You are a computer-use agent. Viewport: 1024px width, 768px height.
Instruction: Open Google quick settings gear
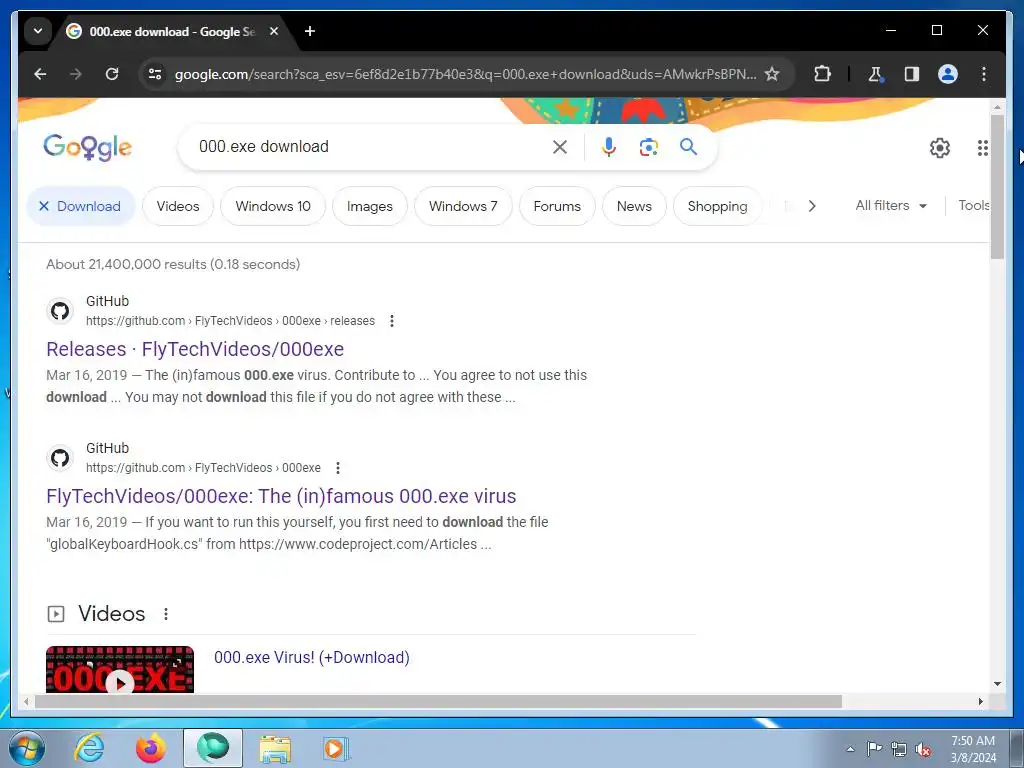coord(940,148)
